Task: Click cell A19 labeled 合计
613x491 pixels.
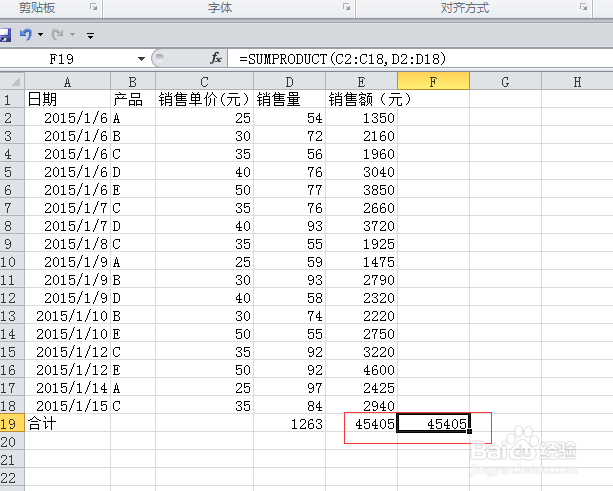Action: click(x=67, y=423)
